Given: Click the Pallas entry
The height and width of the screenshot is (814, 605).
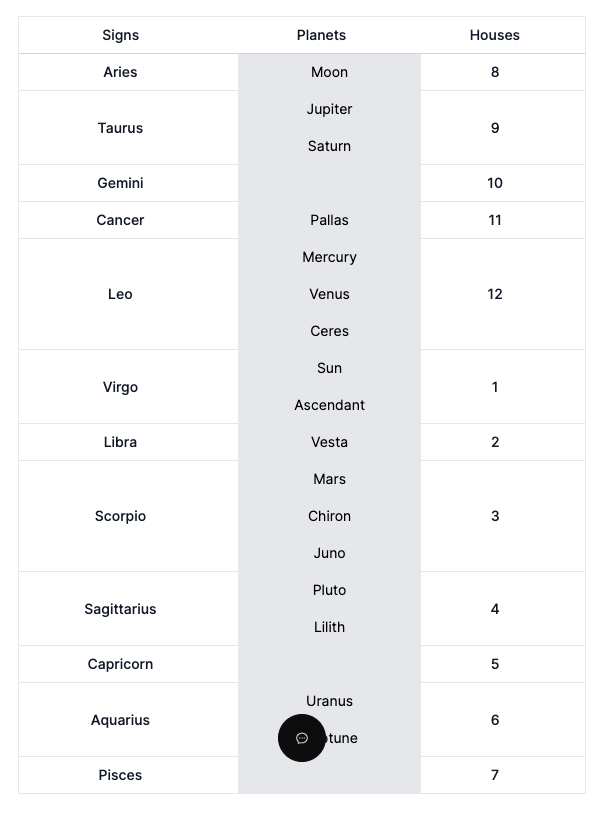Looking at the screenshot, I should 329,220.
